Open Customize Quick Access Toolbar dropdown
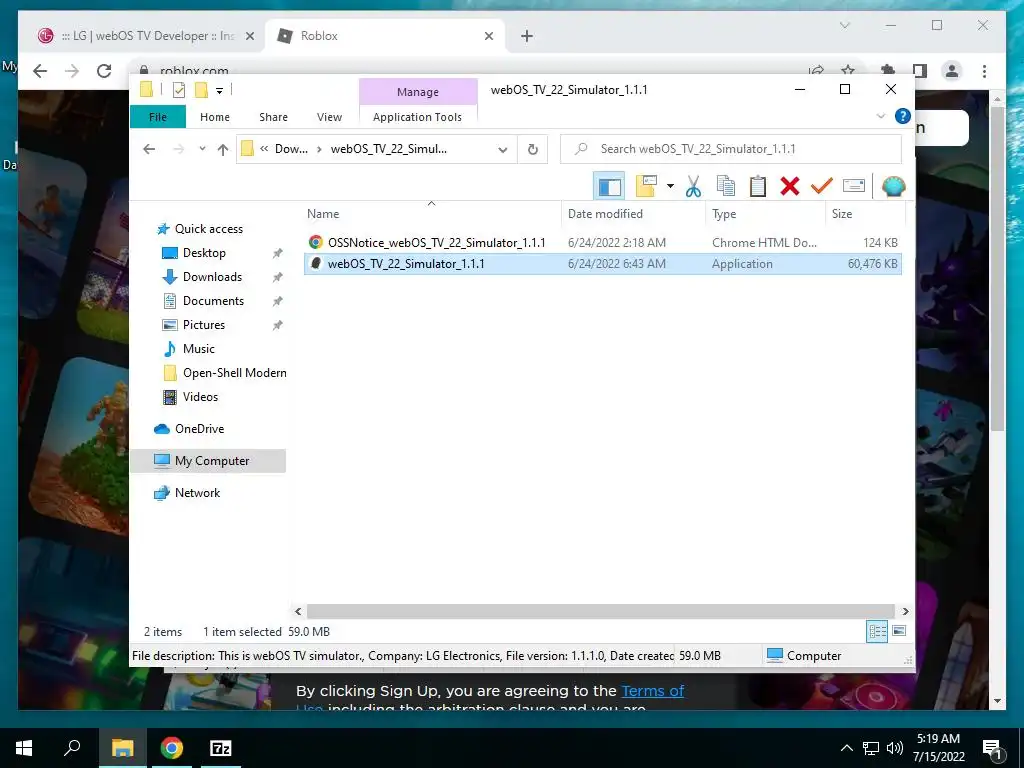Image resolution: width=1024 pixels, height=768 pixels. tap(219, 91)
